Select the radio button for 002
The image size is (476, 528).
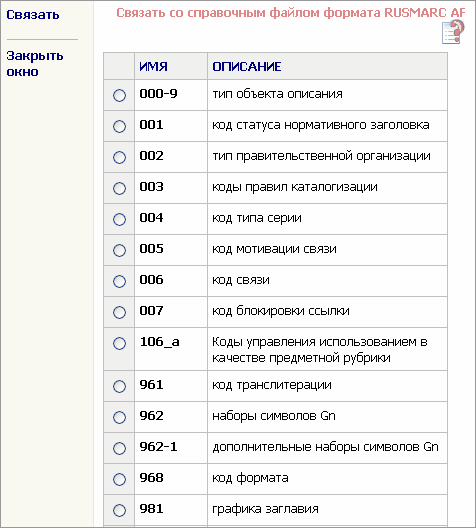[x=119, y=157]
